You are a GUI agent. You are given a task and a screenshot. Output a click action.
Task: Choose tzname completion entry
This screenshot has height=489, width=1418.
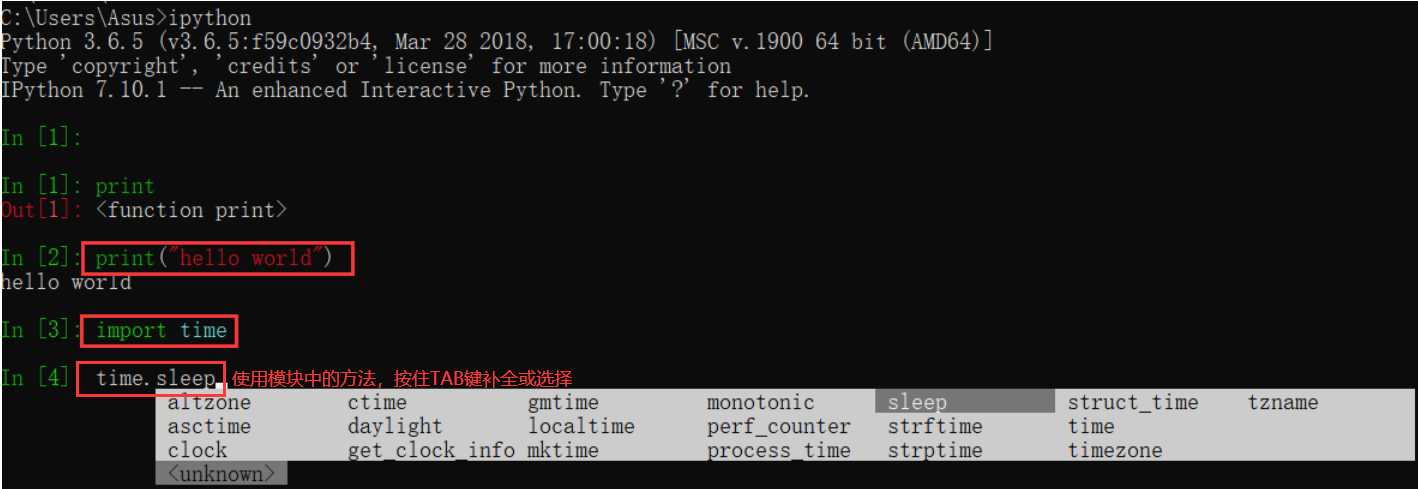1283,403
